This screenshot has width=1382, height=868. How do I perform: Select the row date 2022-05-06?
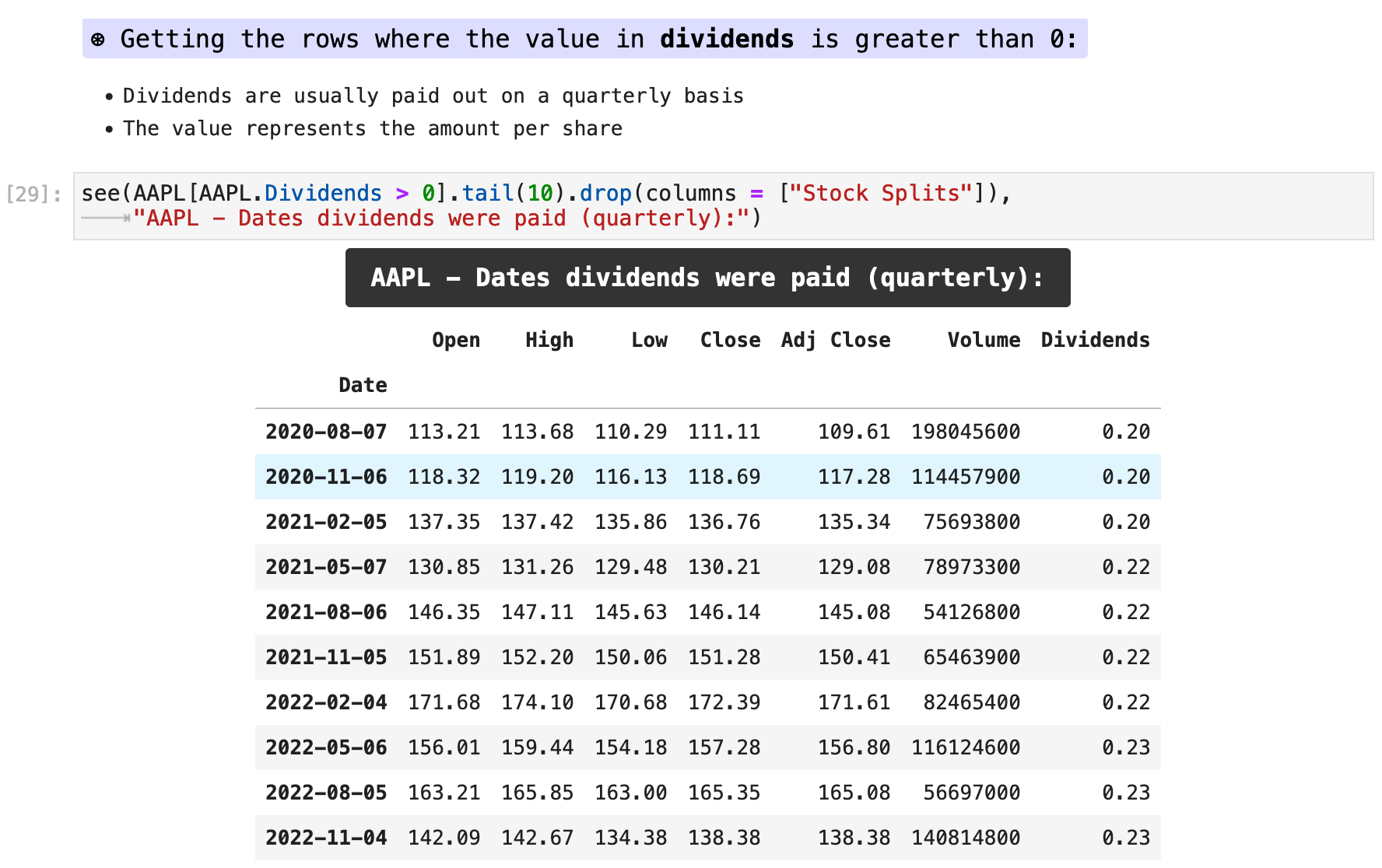pos(326,747)
